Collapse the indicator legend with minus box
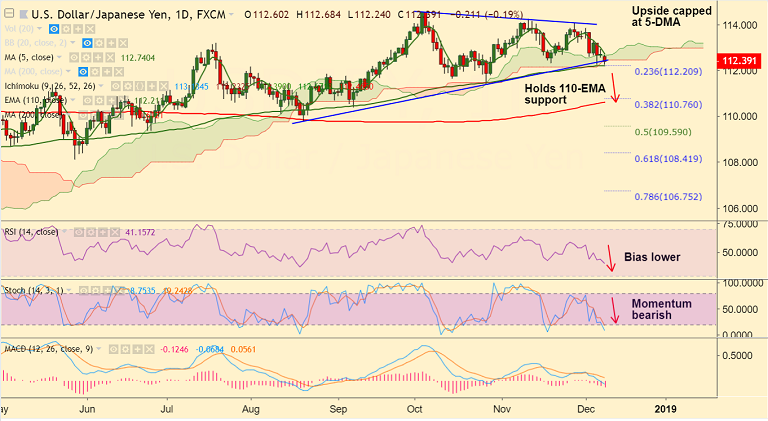This screenshot has width=768, height=421. point(9,13)
